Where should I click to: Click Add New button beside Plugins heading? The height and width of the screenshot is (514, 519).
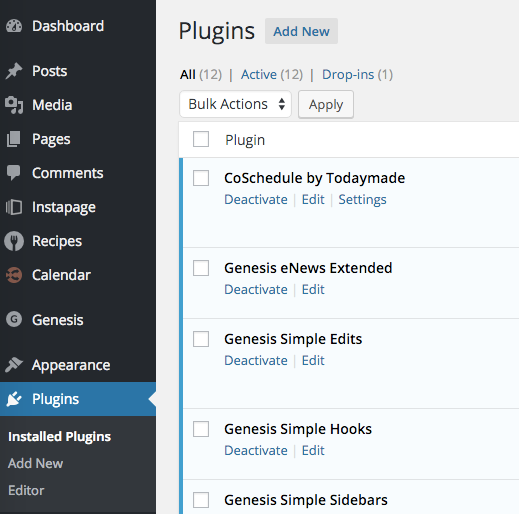(301, 31)
